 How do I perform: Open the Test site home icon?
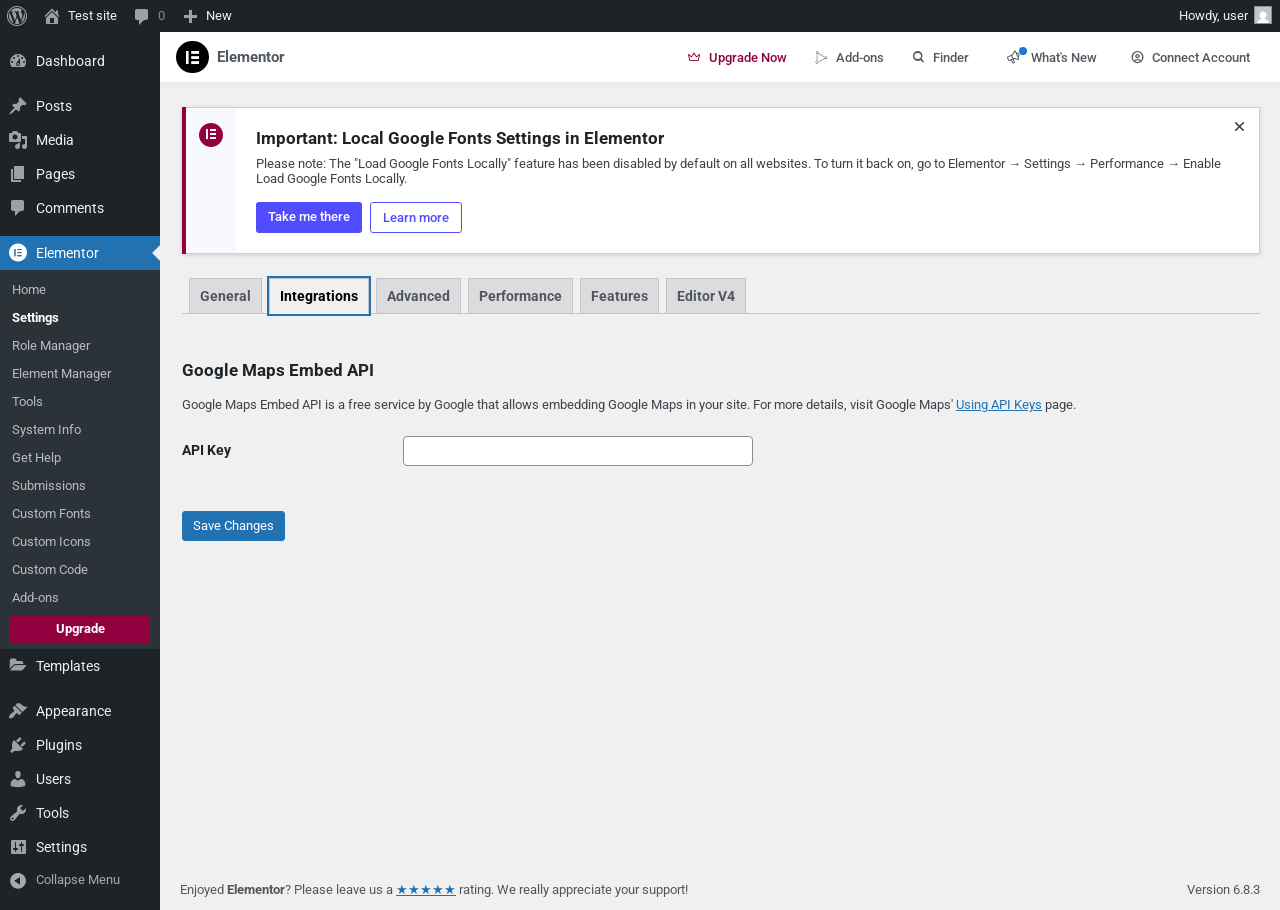pos(52,16)
